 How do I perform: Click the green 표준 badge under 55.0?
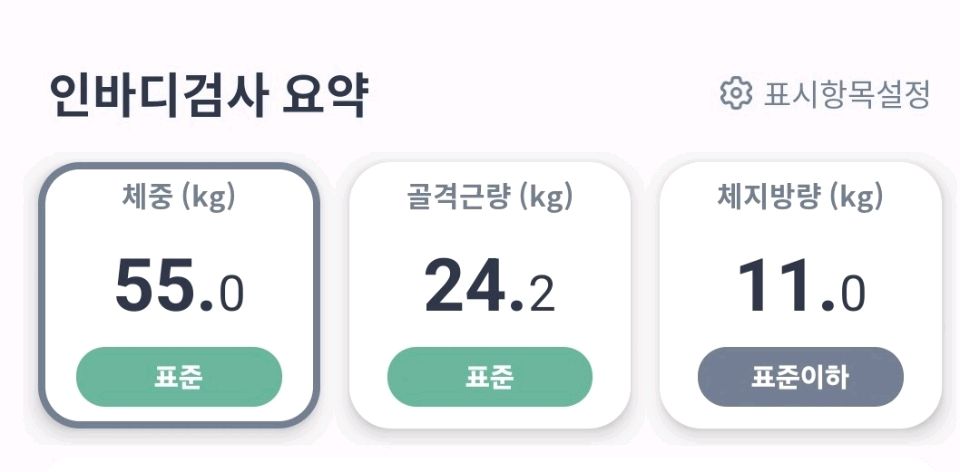click(179, 377)
